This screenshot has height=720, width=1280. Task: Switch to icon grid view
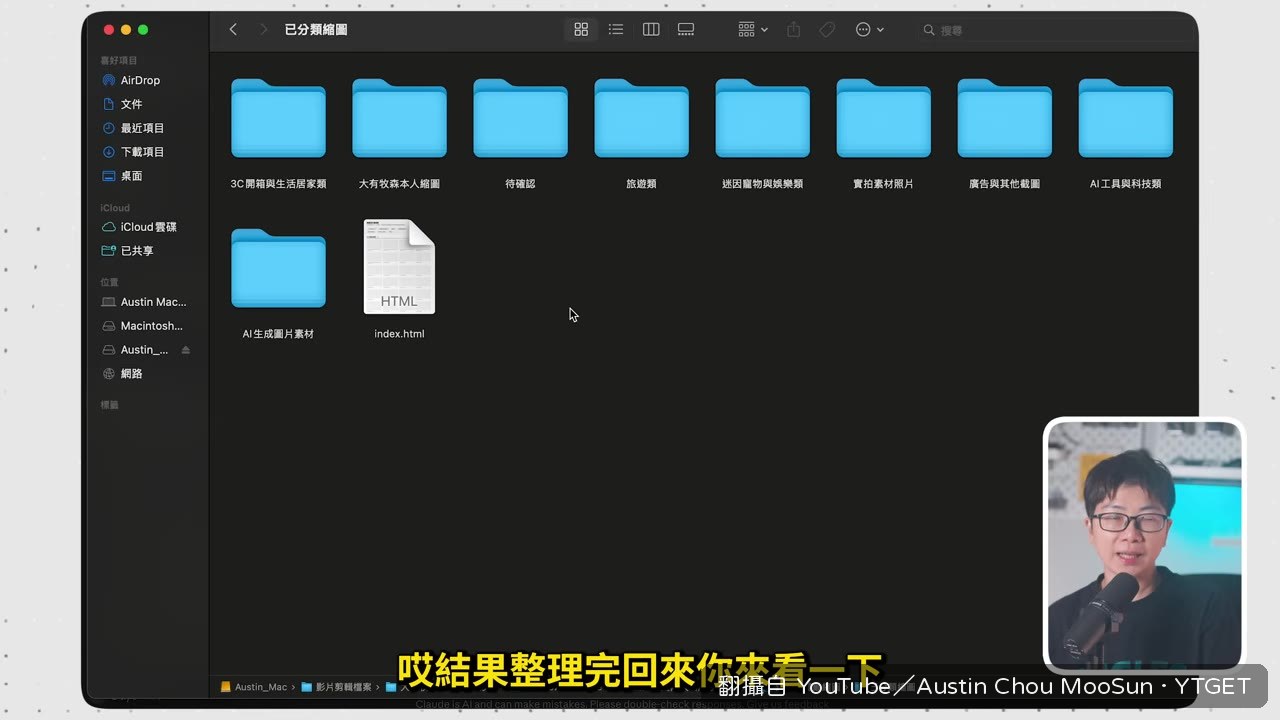click(581, 30)
